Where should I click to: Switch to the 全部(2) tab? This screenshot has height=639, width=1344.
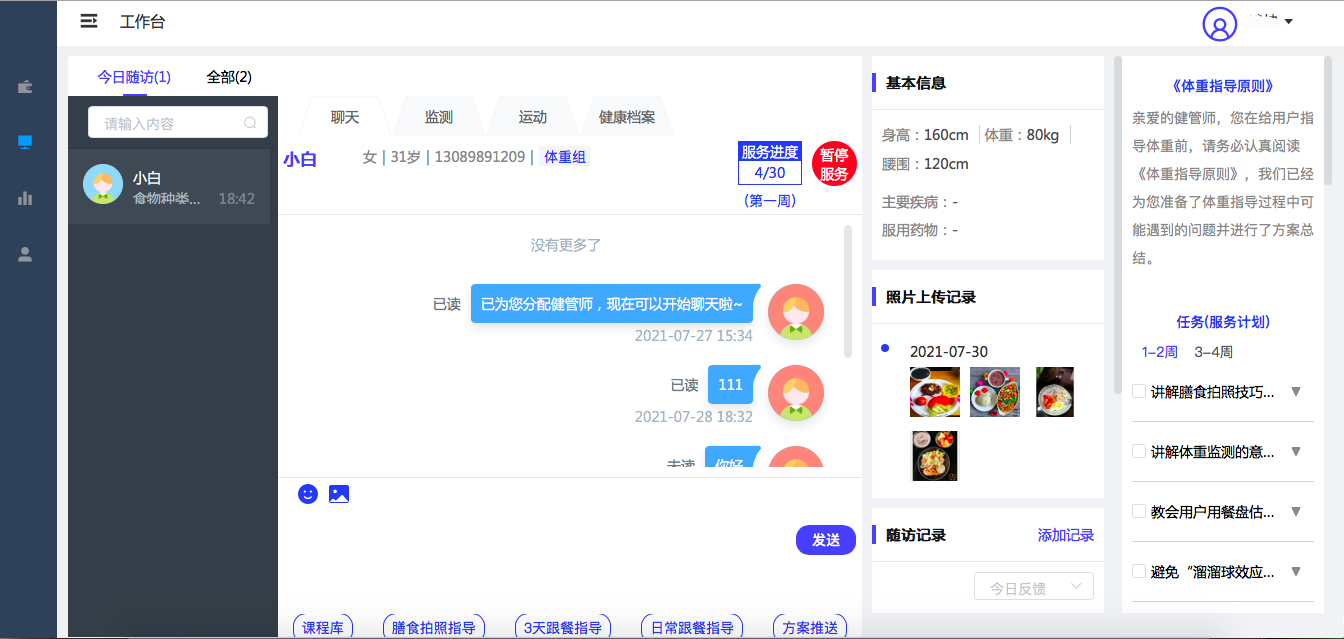(x=229, y=77)
